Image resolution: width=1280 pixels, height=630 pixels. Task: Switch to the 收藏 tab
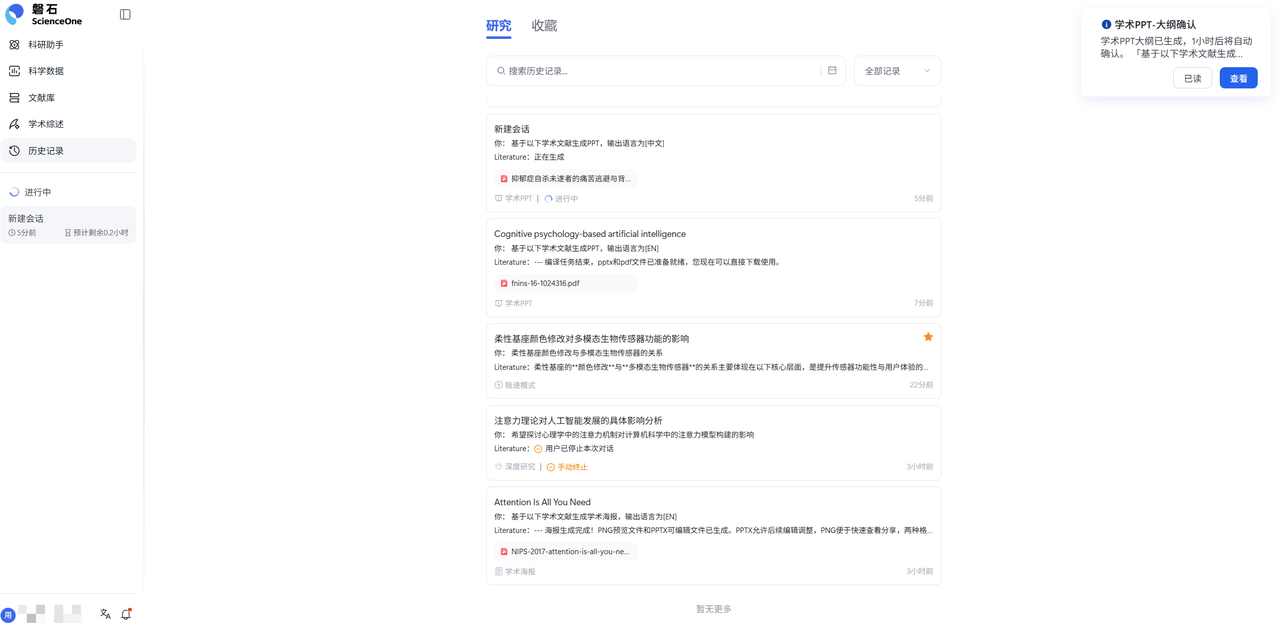(x=544, y=25)
